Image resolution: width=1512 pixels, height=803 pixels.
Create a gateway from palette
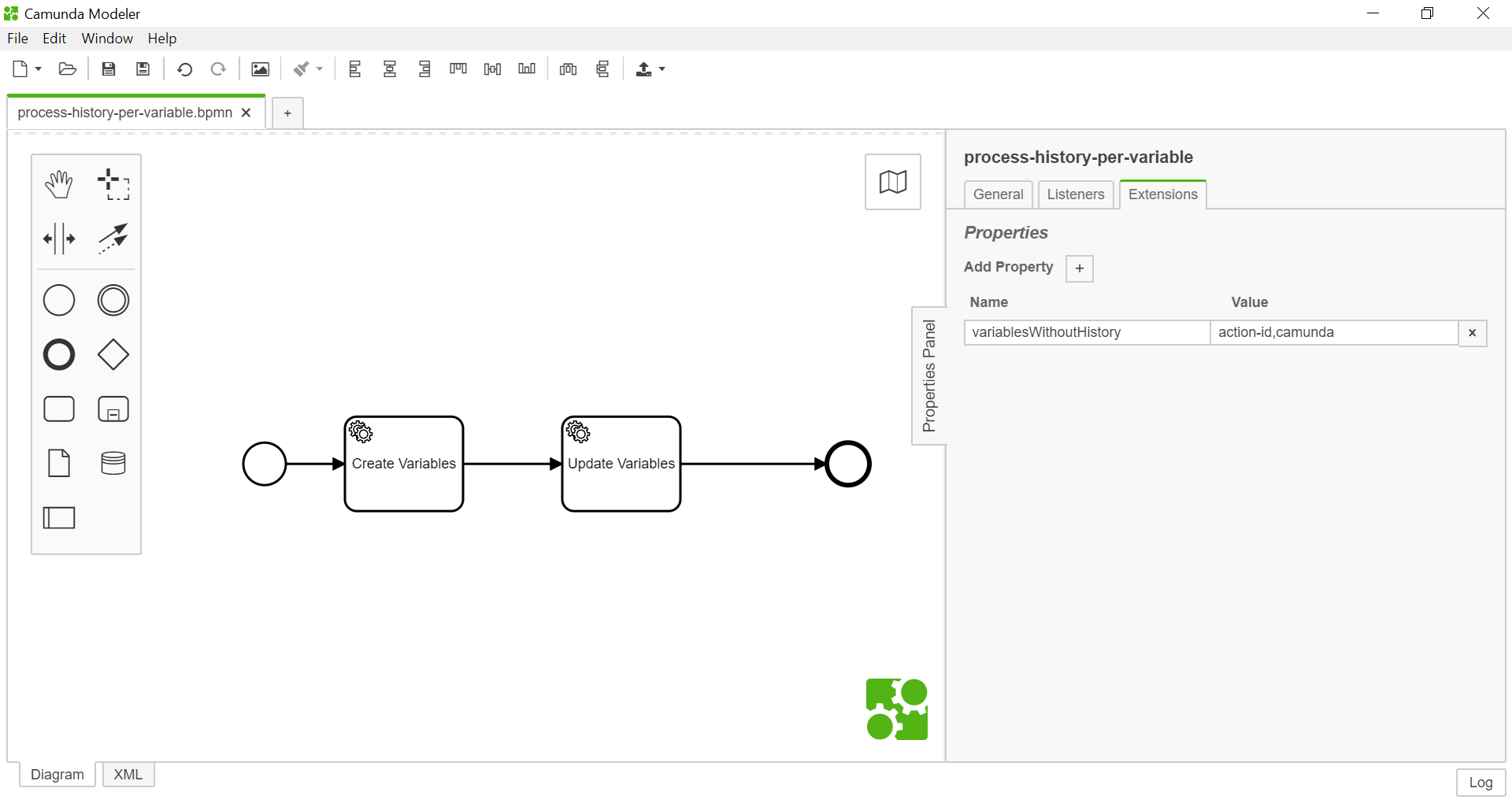click(113, 354)
